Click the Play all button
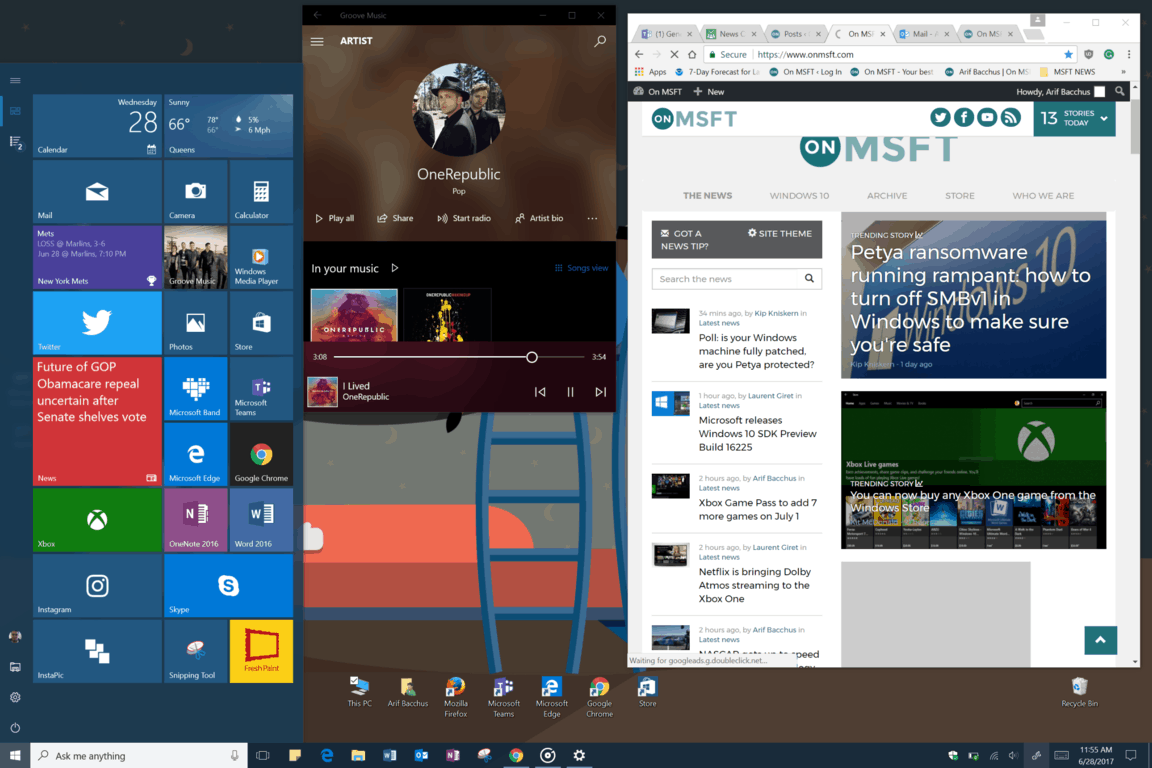Screen dimensions: 1152x768 pyautogui.click(x=334, y=218)
